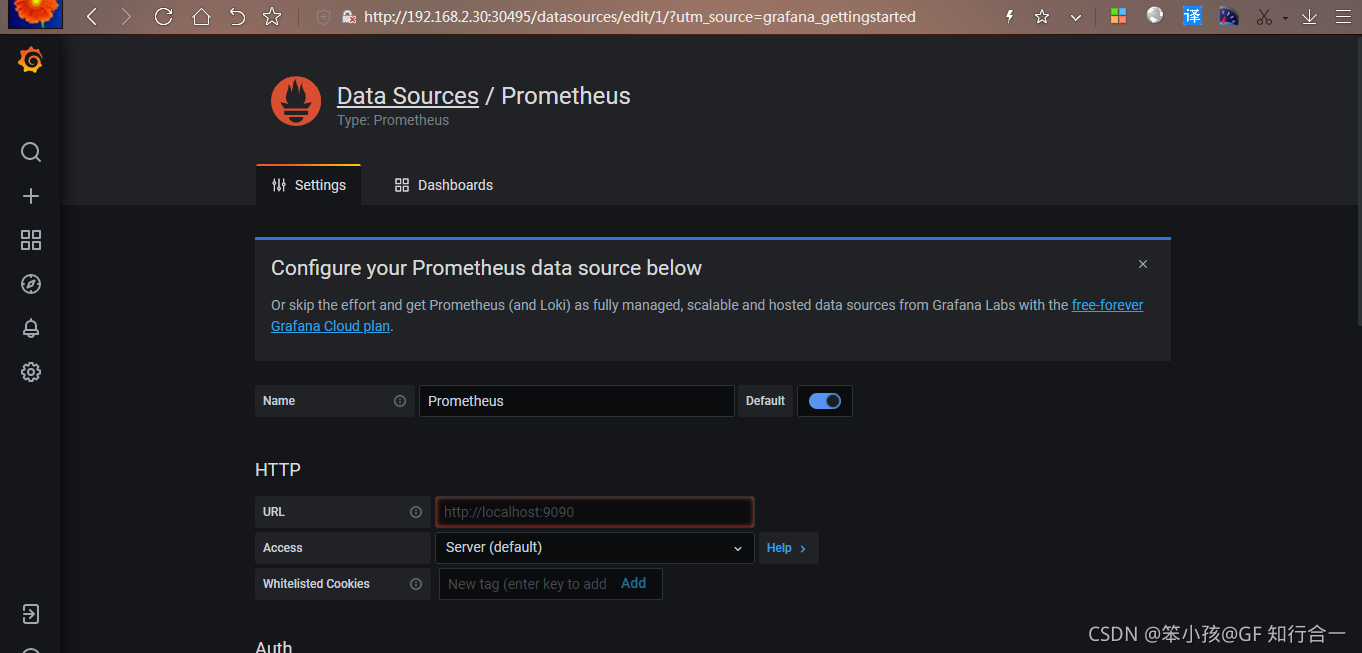The height and width of the screenshot is (653, 1362).
Task: Click the colorful Microsoft-squares extension icon
Action: click(x=1119, y=16)
